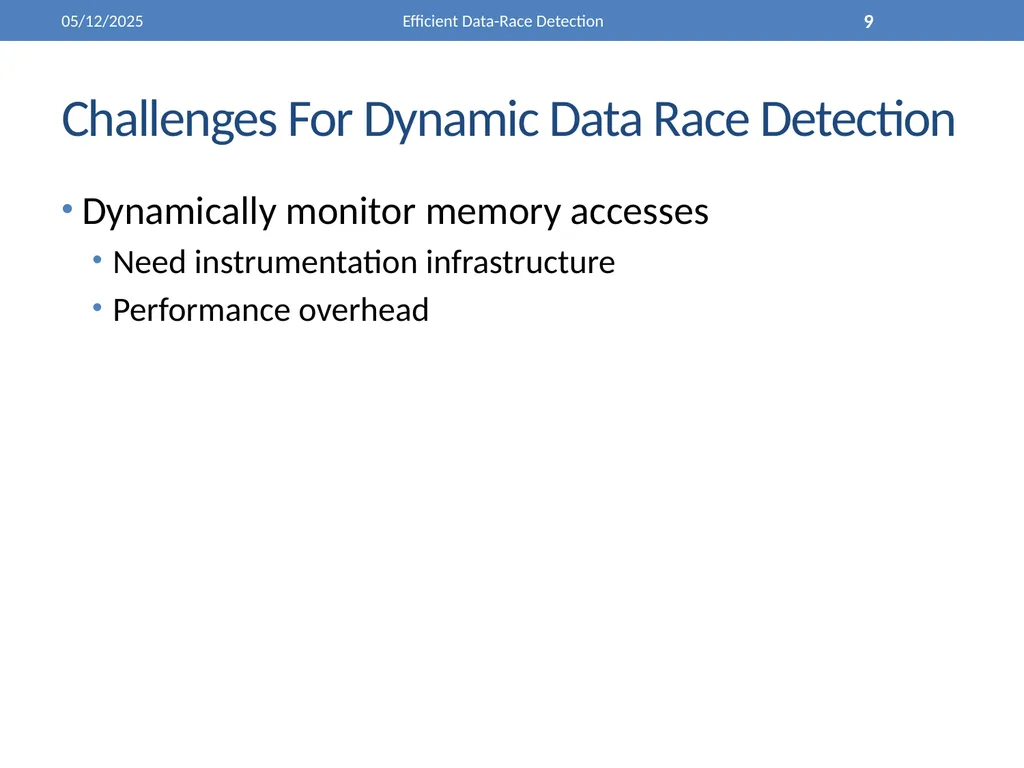Click the date 05/12/2025 in header
Screen dimensions: 1024x768
pos(102,22)
